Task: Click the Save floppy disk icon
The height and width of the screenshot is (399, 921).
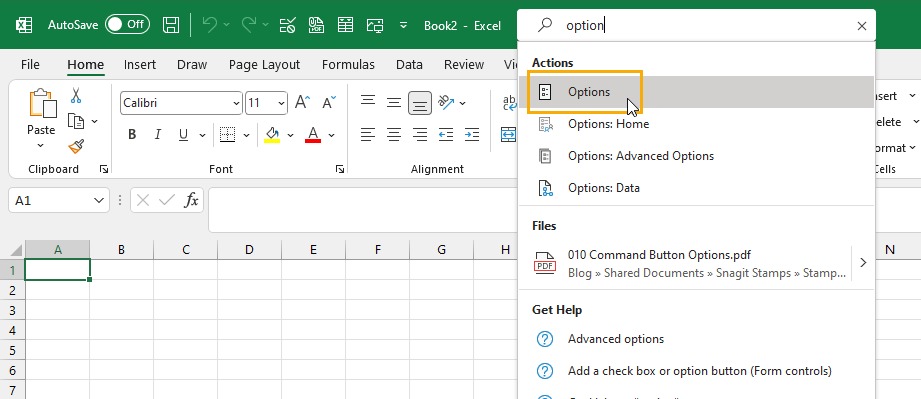Action: 171,25
